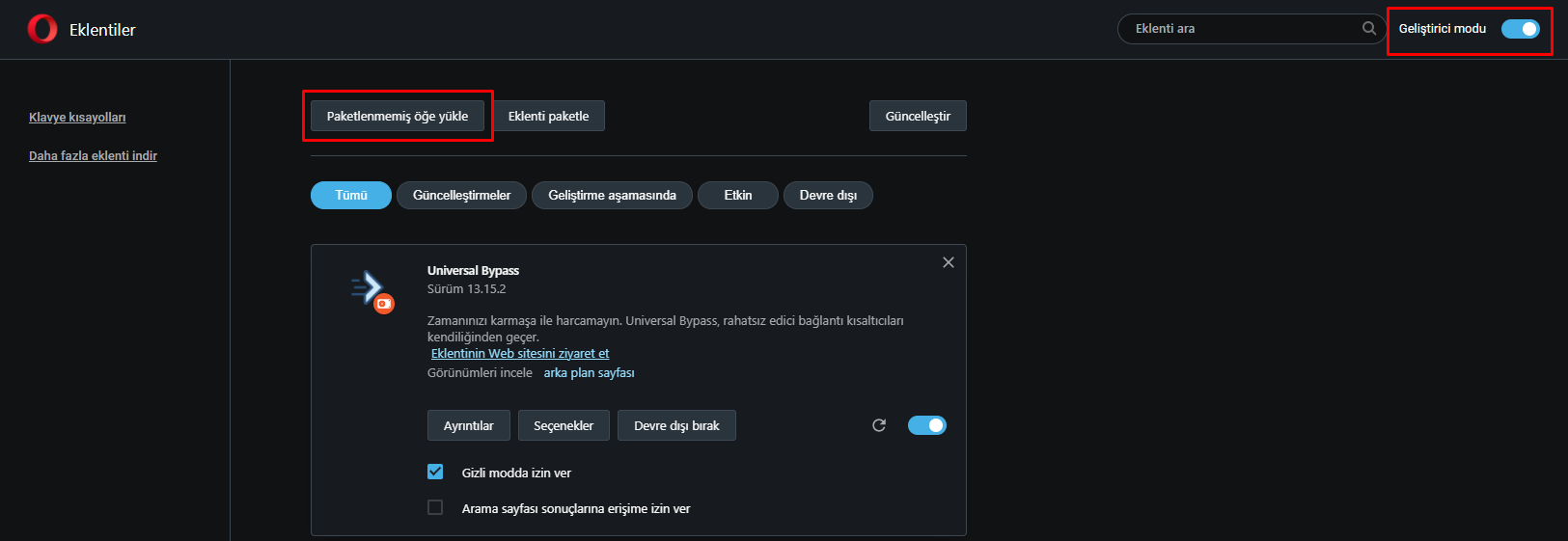
Task: Open Daha fazla eklenti indir link
Action: (93, 156)
